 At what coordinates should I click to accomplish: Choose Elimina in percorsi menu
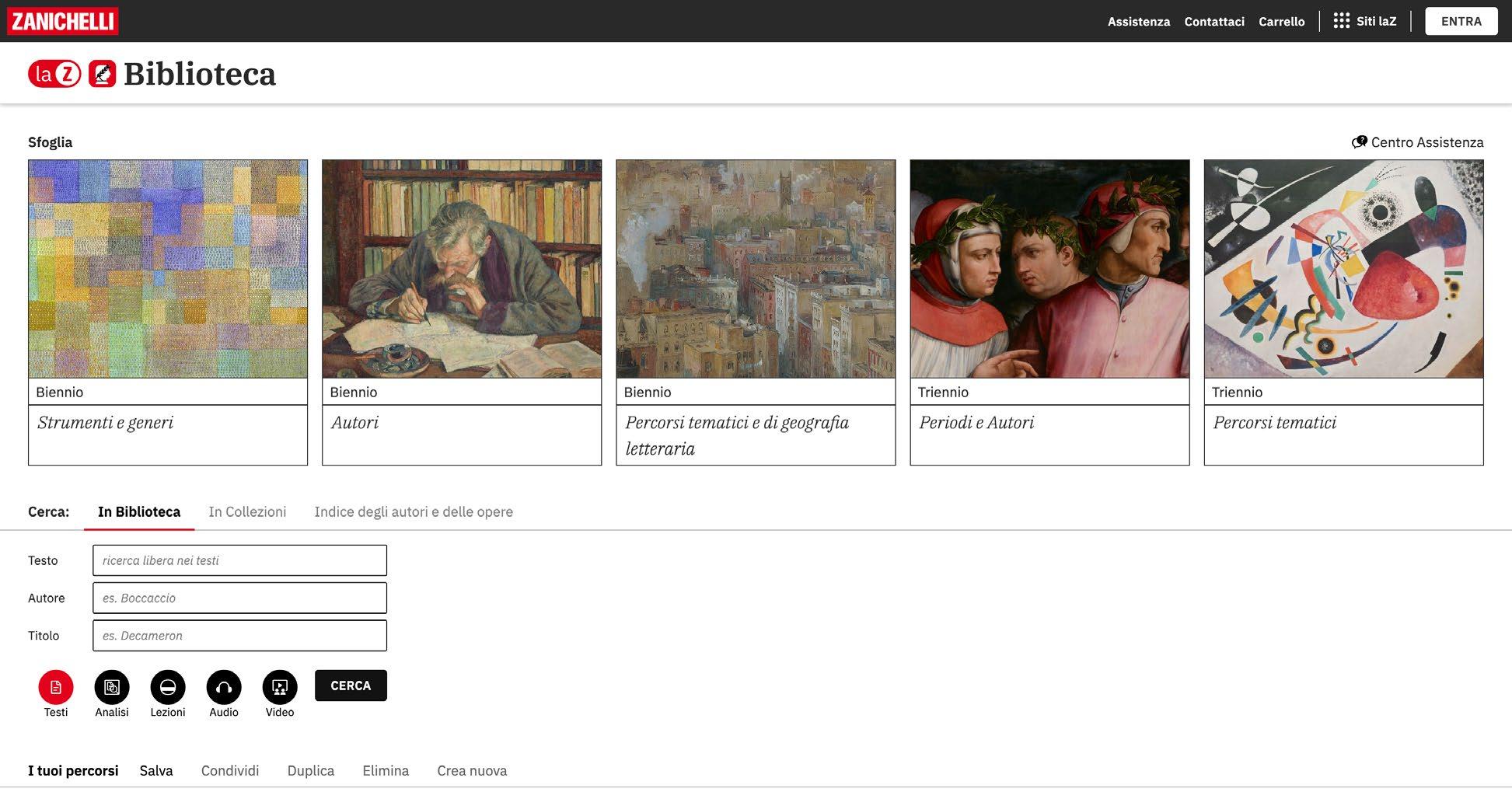click(x=386, y=770)
